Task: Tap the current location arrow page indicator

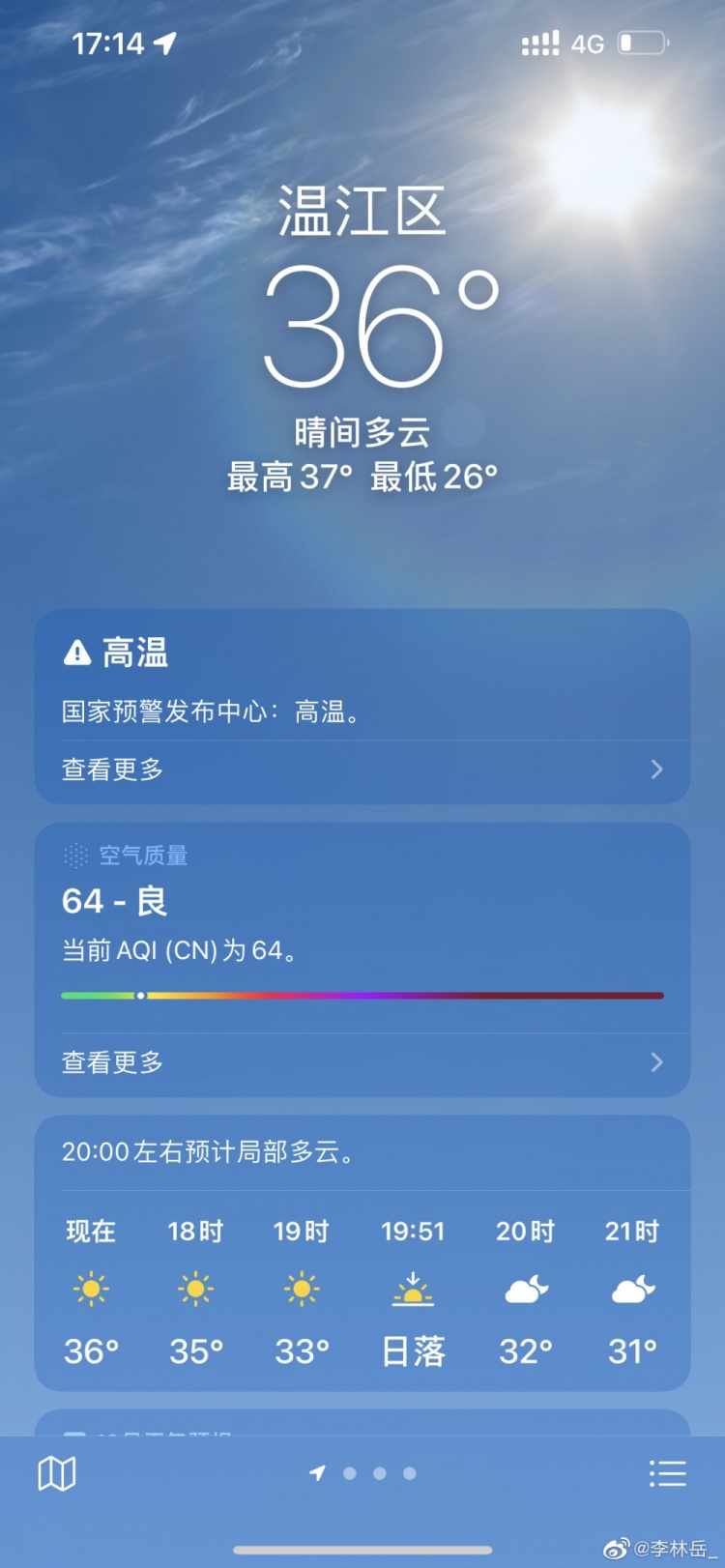Action: (x=317, y=1473)
